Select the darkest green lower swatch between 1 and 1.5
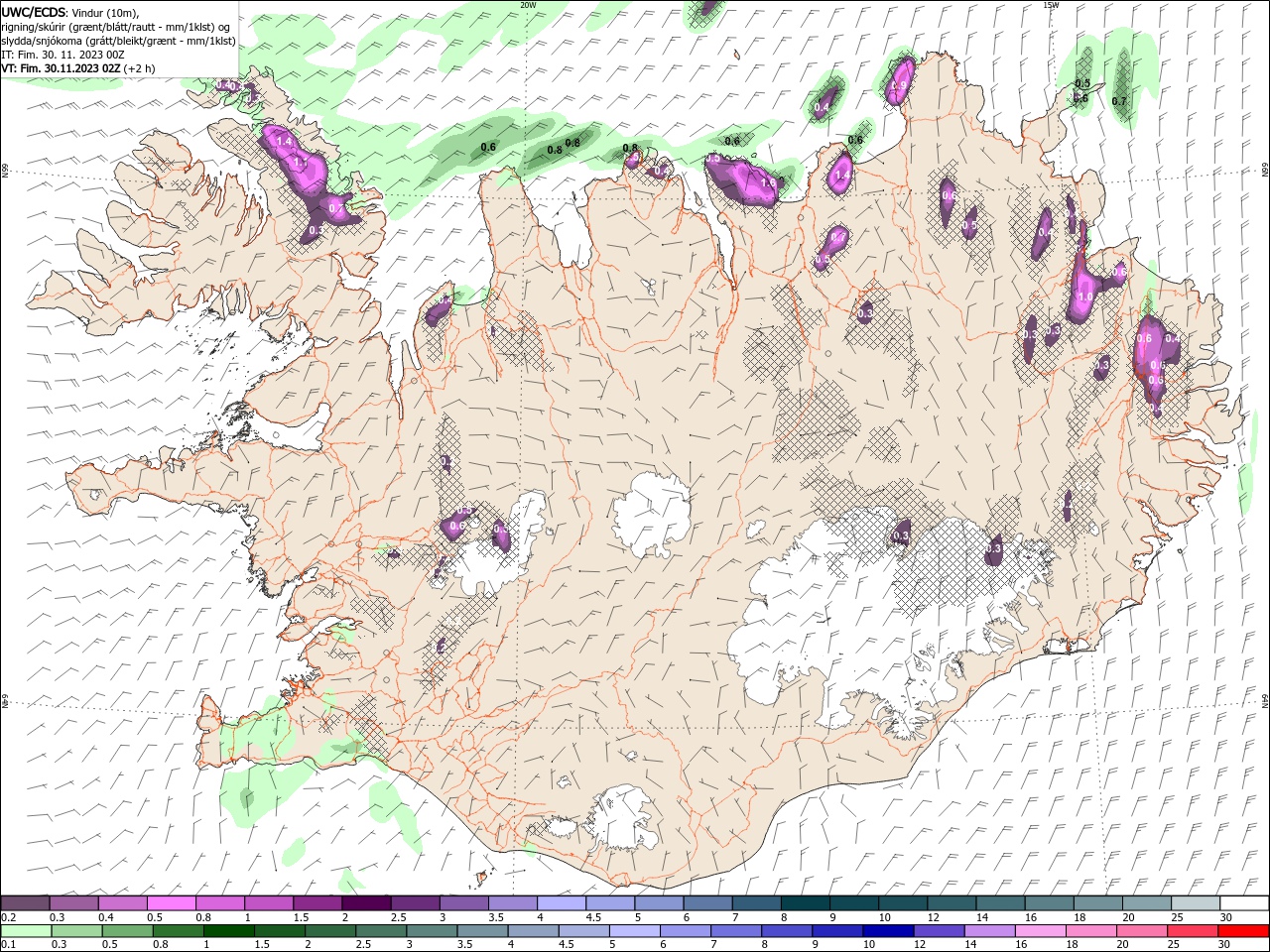1270x952 pixels. pyautogui.click(x=228, y=931)
